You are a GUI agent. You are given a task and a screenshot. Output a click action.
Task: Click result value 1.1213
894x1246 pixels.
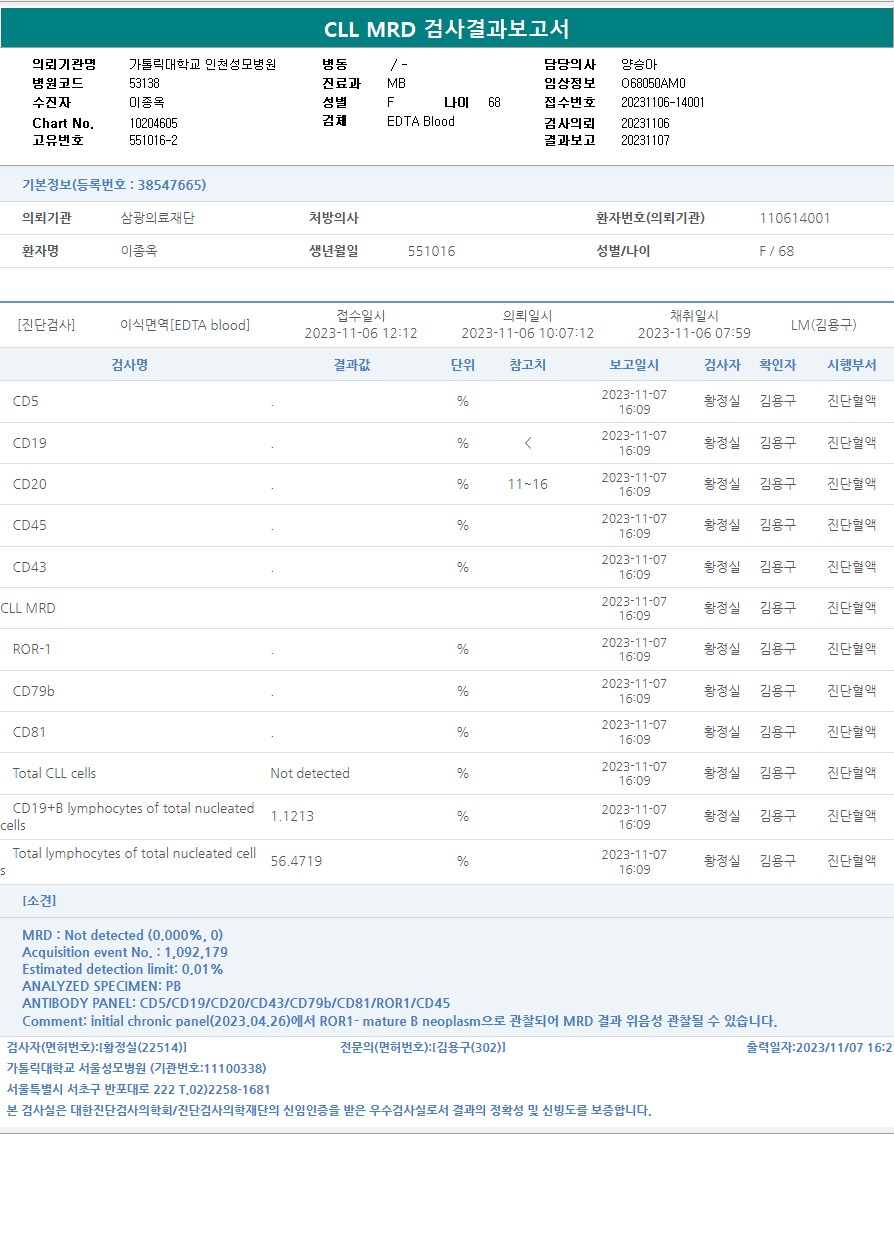292,816
